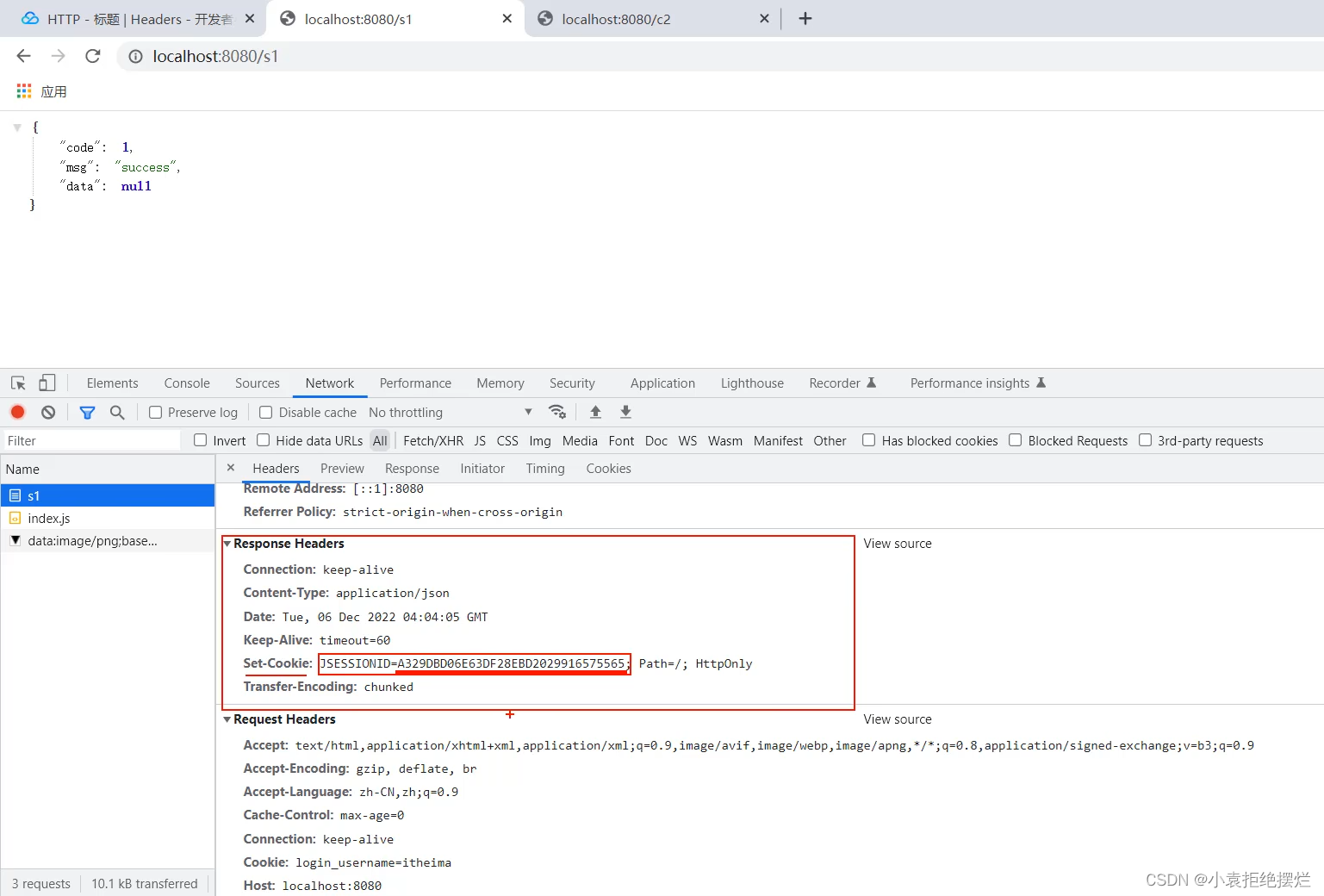Filter requests by JS type
The image size is (1324, 896).
(480, 441)
